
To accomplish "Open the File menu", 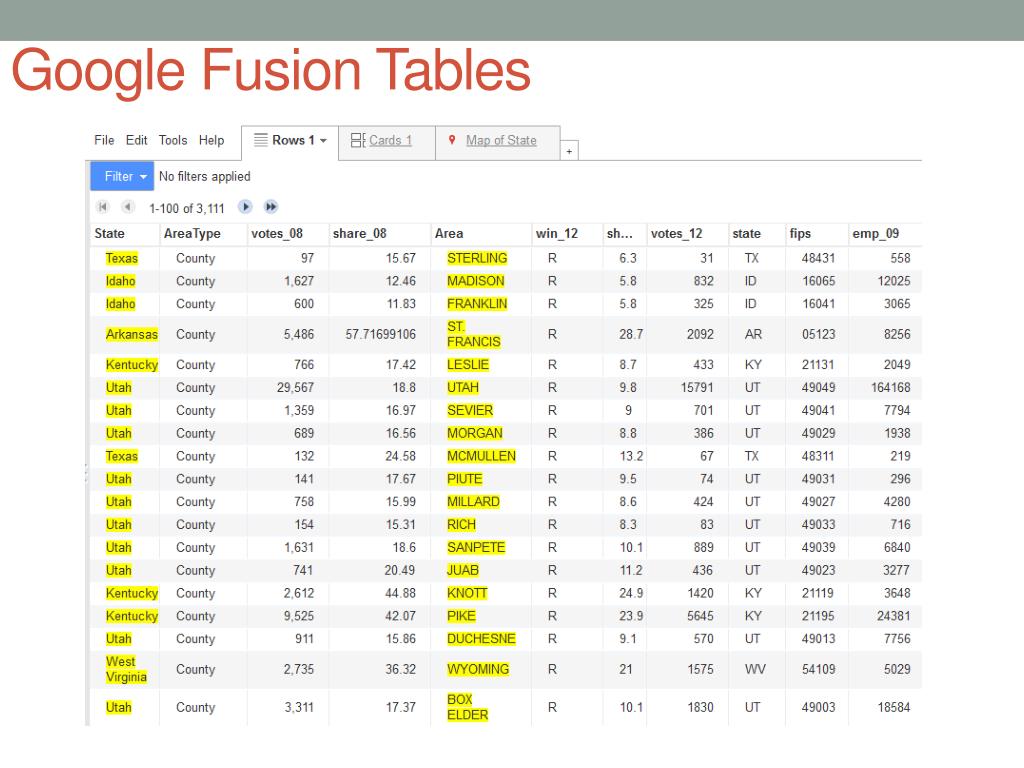I will point(104,140).
